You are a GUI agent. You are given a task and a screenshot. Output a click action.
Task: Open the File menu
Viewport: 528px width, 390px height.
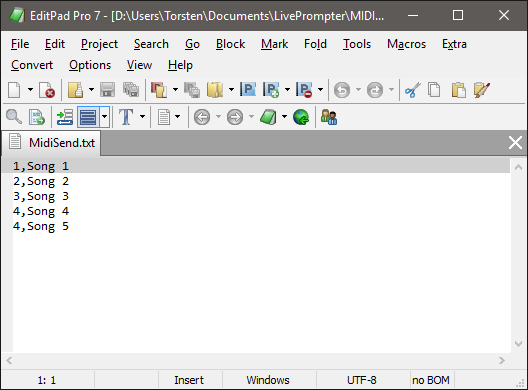click(20, 44)
